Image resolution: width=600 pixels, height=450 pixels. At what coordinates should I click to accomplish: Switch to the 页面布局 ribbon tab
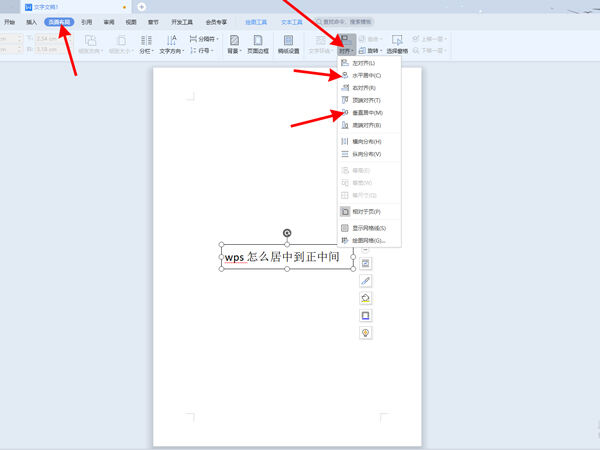coord(59,21)
